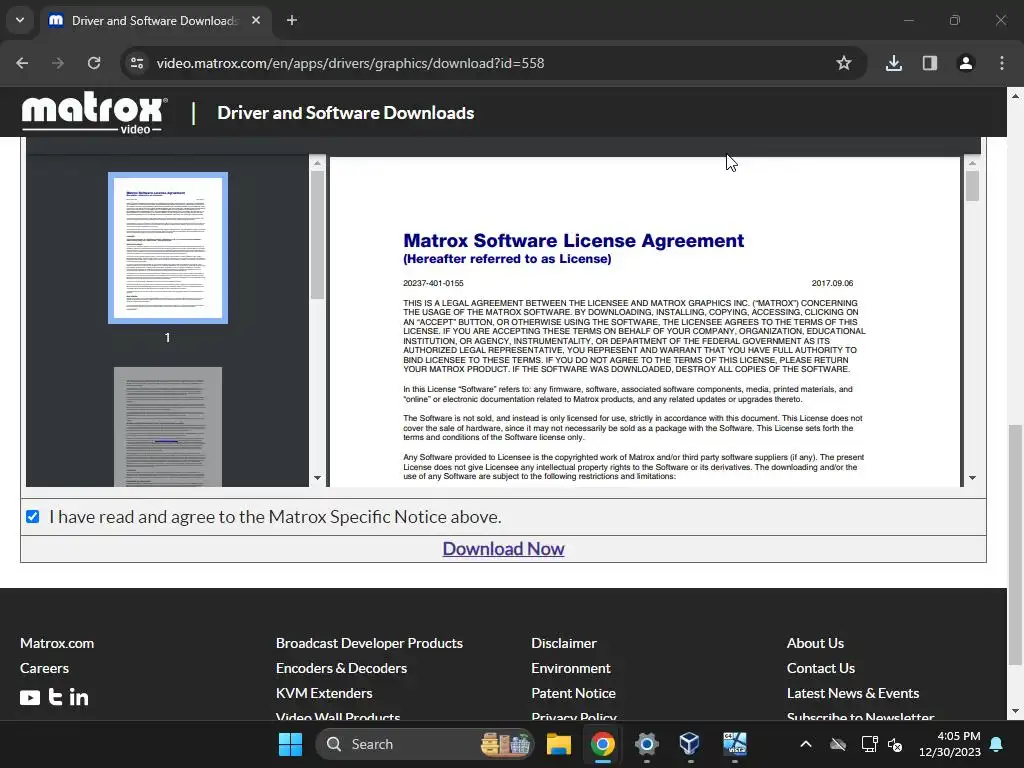Viewport: 1024px width, 768px height.
Task: Uncheck the agree to Matrox Notice checkbox
Action: pyautogui.click(x=33, y=517)
